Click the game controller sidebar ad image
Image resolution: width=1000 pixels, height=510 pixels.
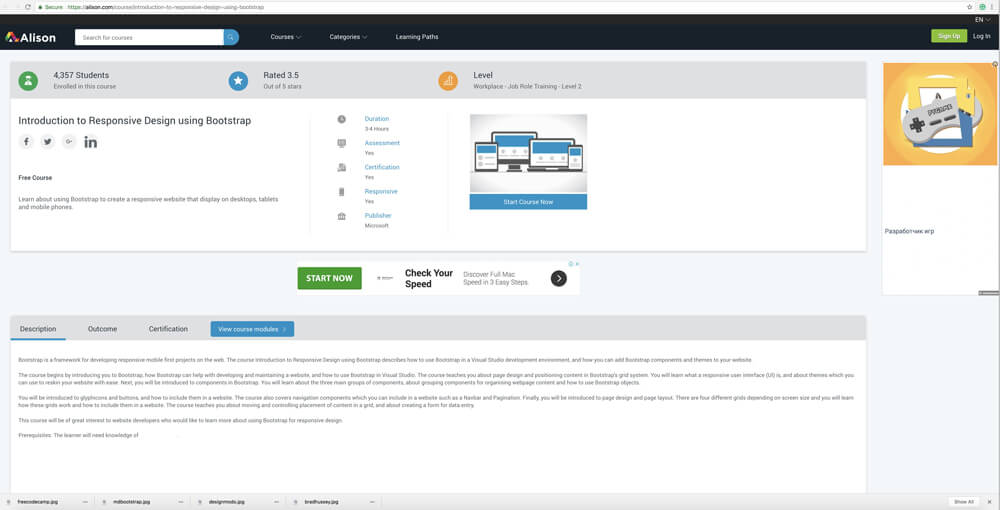pos(940,114)
